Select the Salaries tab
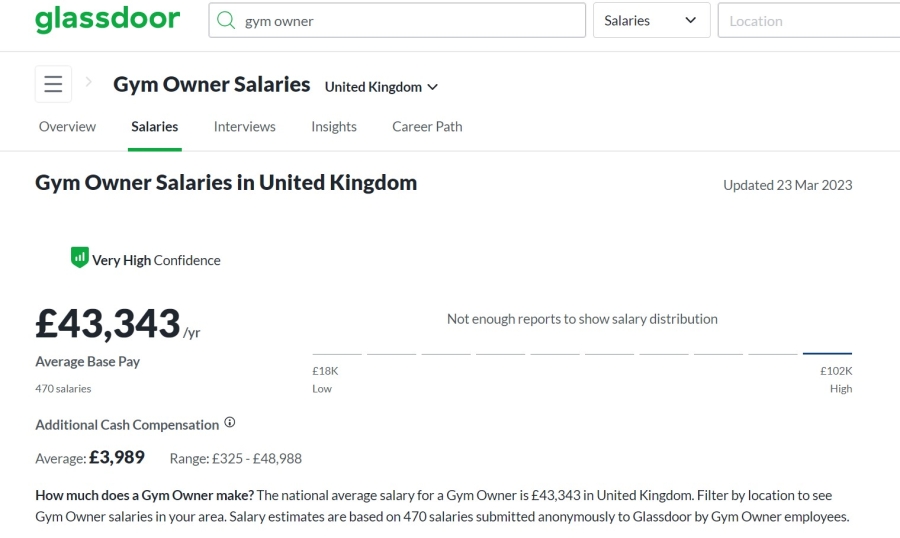This screenshot has width=900, height=538. click(x=154, y=126)
